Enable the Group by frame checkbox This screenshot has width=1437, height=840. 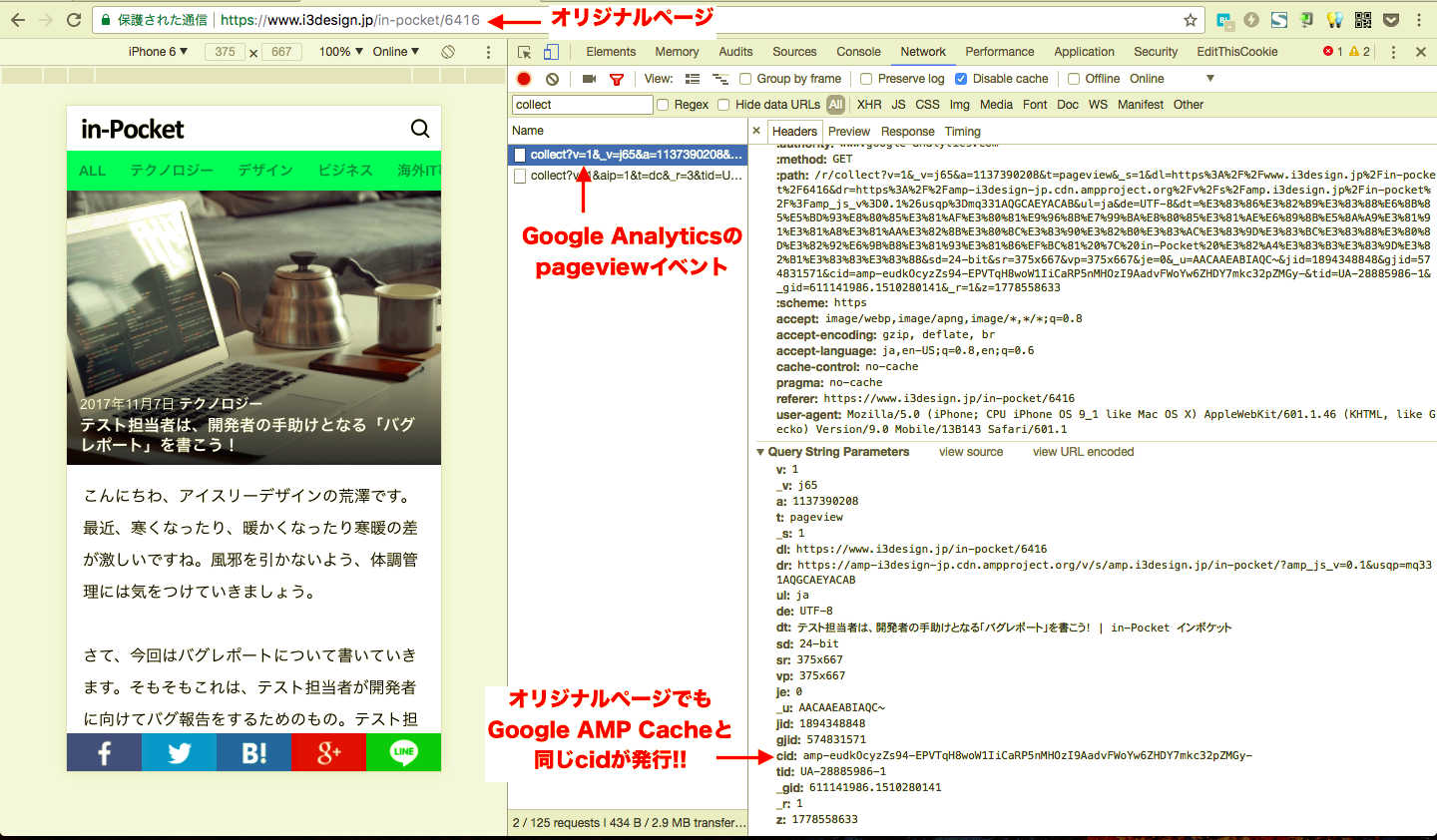(x=745, y=79)
